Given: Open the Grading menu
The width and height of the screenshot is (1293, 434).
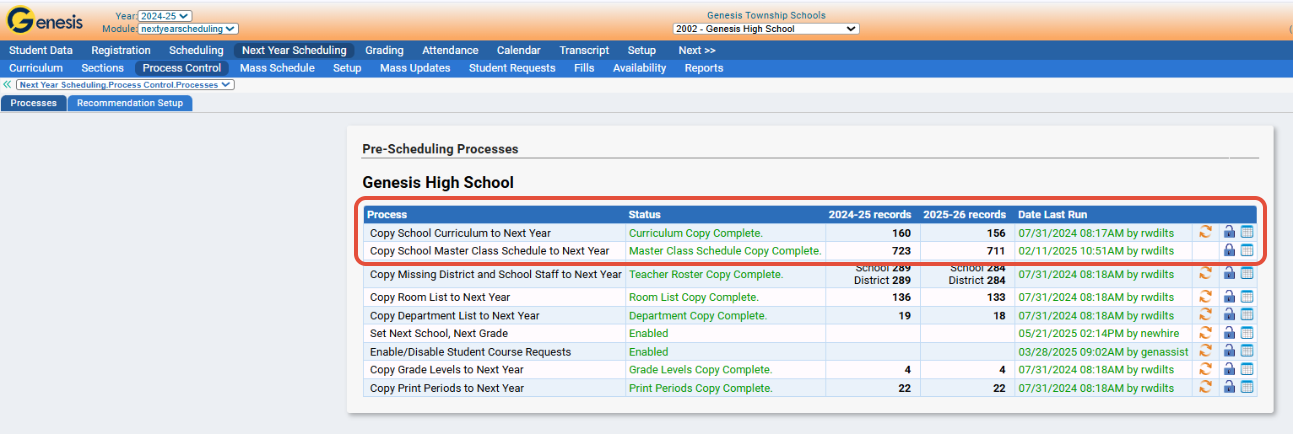Looking at the screenshot, I should click(384, 50).
